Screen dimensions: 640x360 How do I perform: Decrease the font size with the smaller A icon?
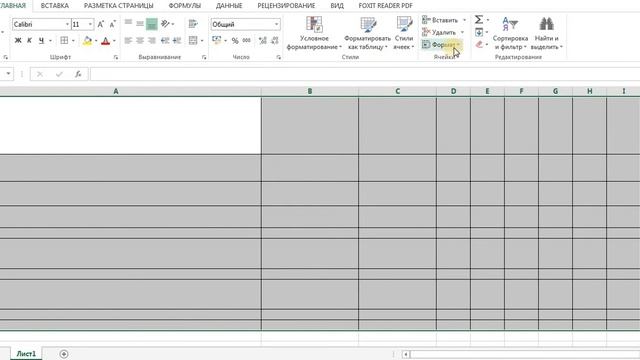pyautogui.click(x=113, y=24)
